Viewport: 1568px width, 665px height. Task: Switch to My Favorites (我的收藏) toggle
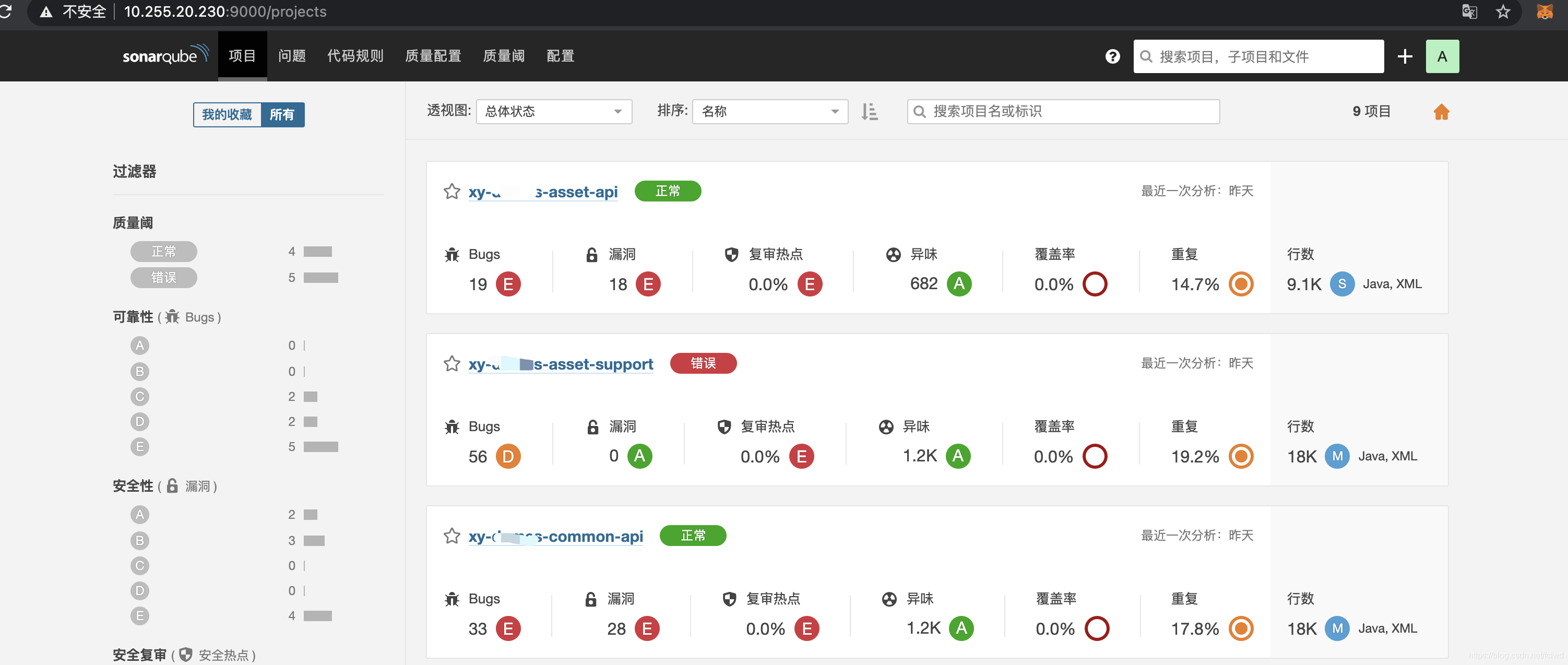tap(227, 114)
